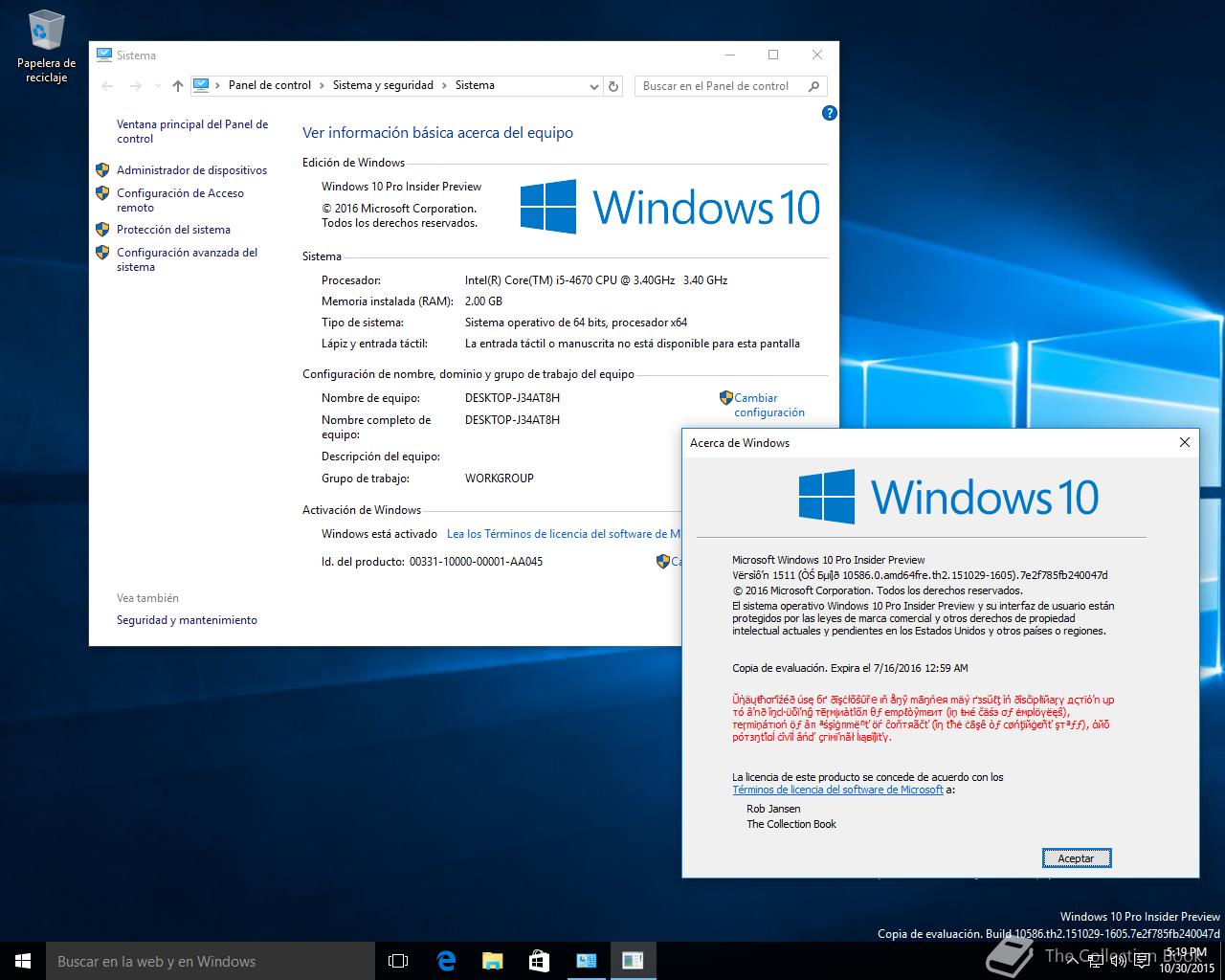Click the Buscar en la web y en Windows box

tap(211, 961)
